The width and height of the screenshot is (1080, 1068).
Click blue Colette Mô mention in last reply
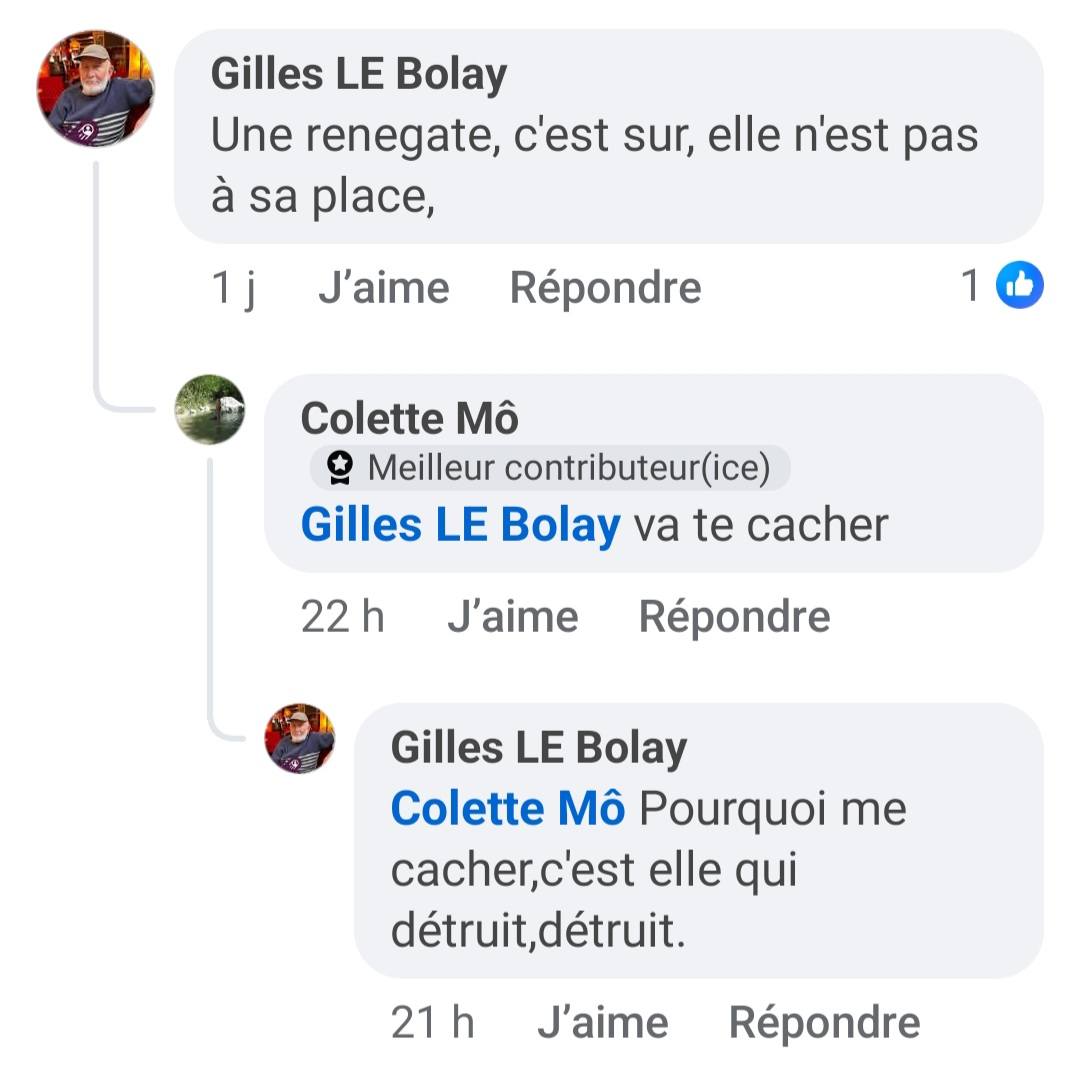tap(507, 808)
